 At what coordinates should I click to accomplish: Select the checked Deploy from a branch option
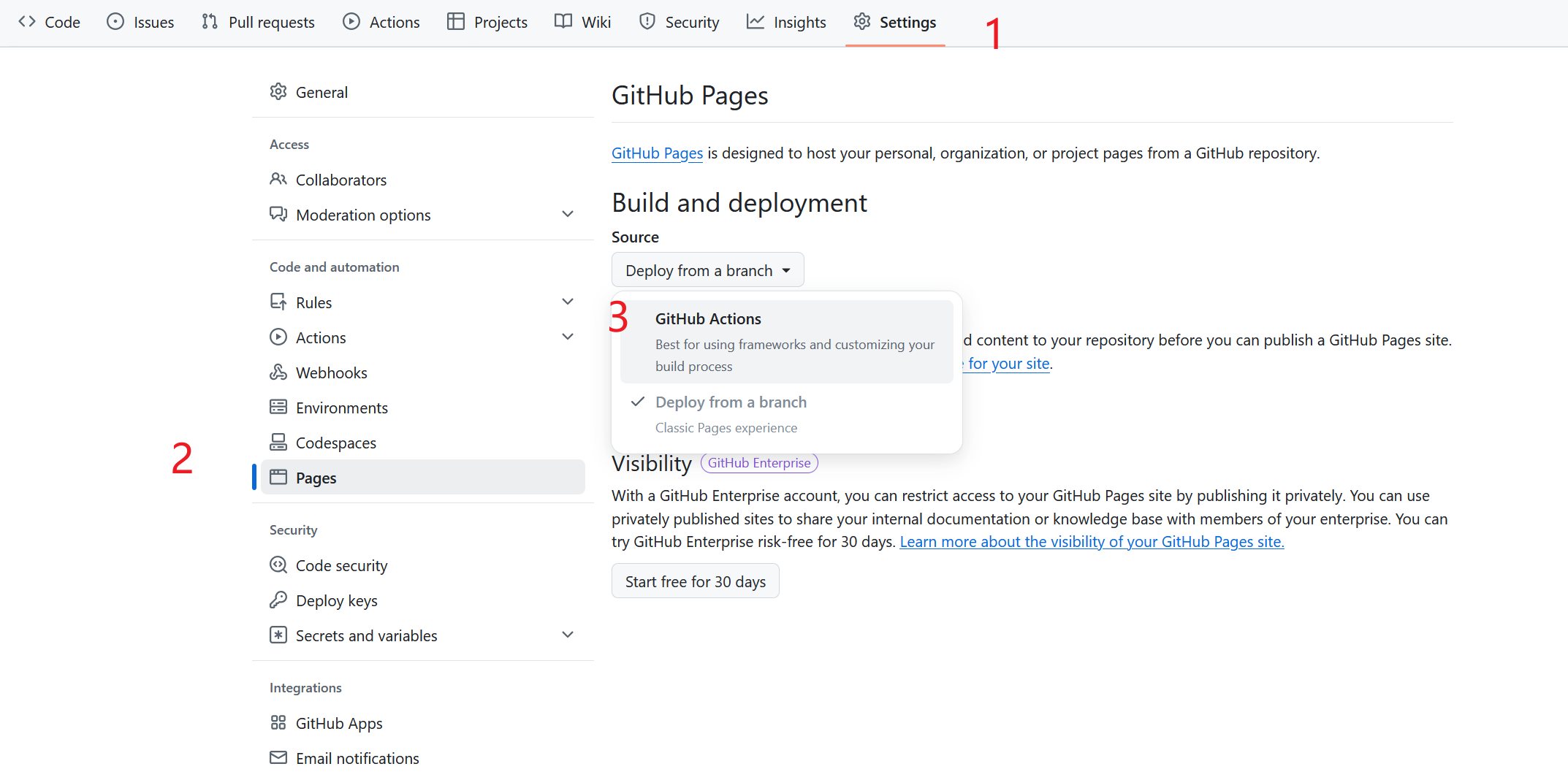pos(787,414)
